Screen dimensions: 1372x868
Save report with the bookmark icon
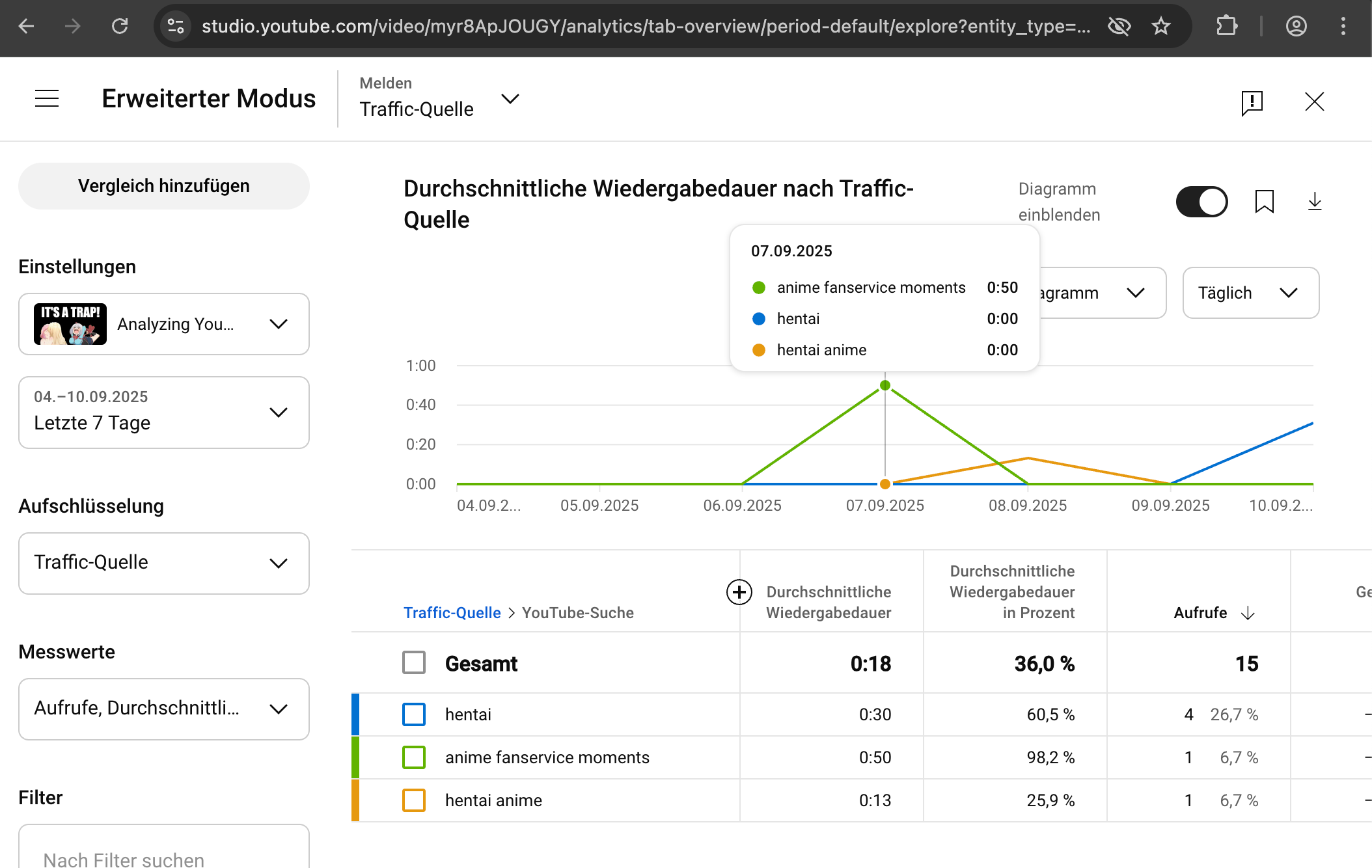click(1264, 202)
